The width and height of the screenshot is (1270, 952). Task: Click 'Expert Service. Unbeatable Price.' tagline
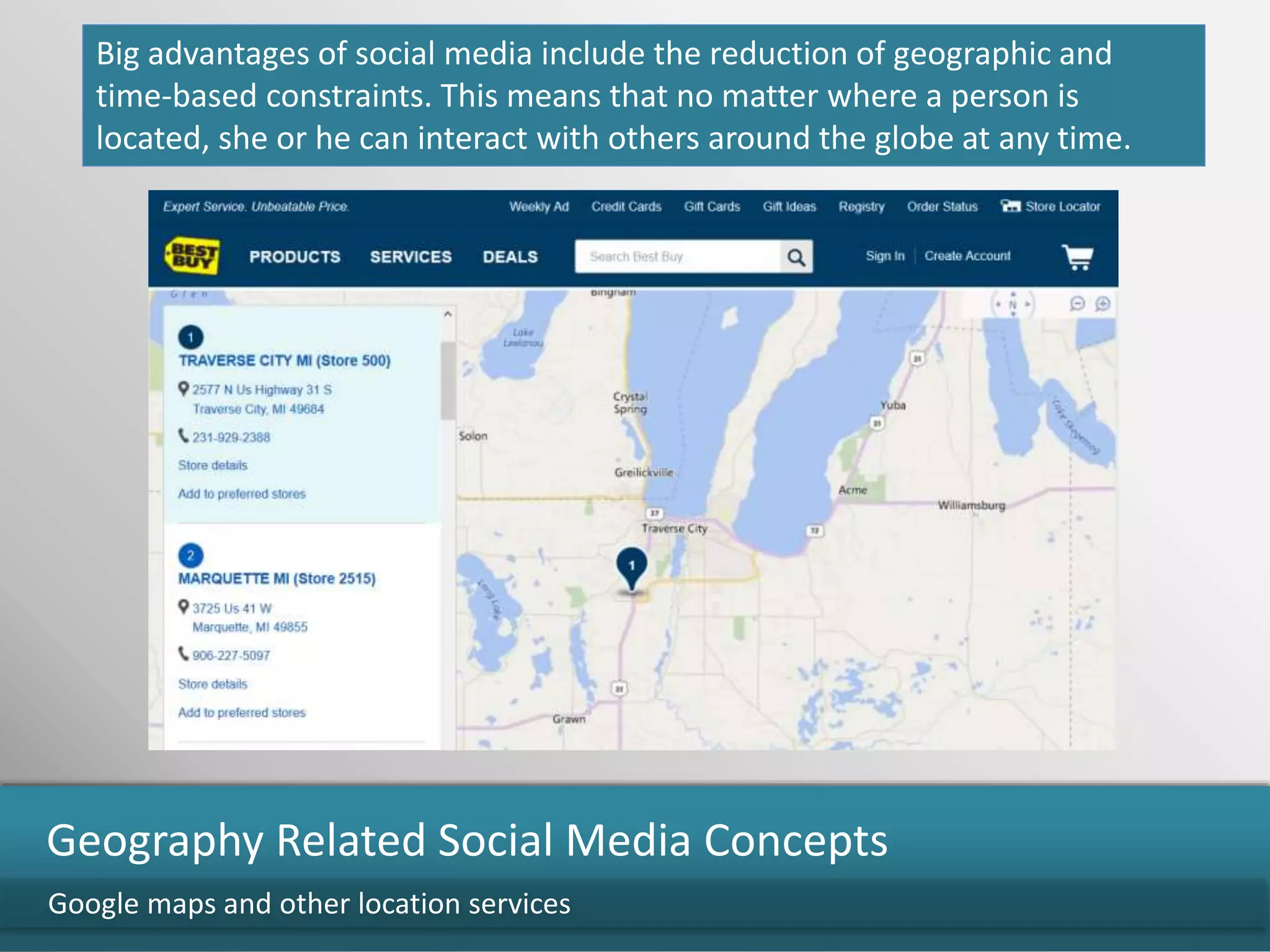coord(256,206)
